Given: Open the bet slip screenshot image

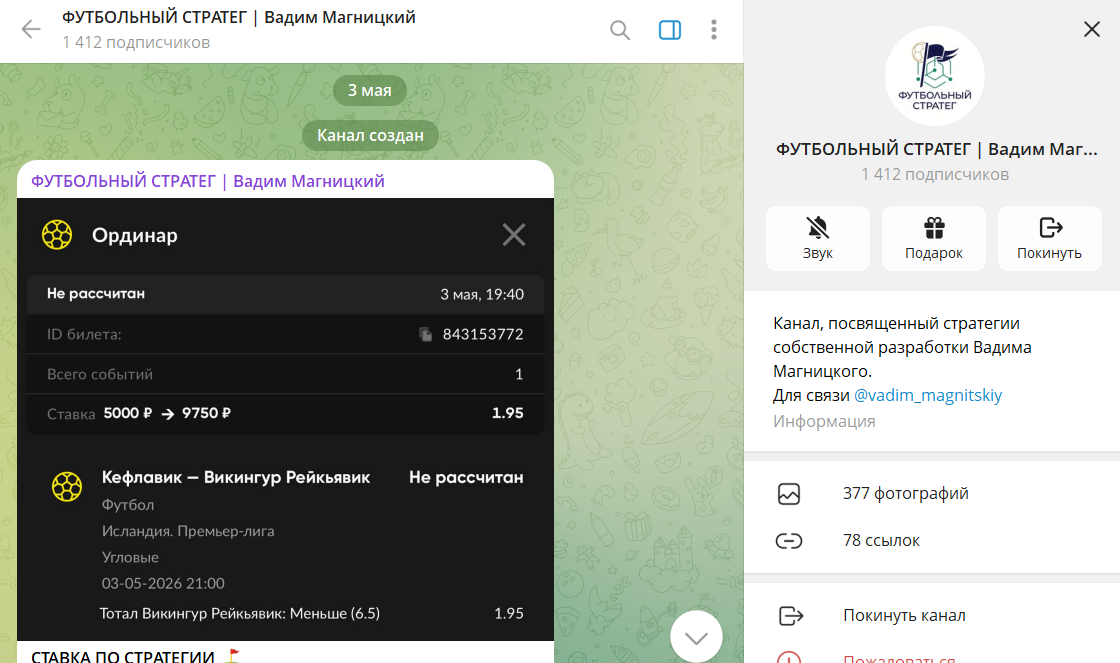Looking at the screenshot, I should tap(286, 419).
